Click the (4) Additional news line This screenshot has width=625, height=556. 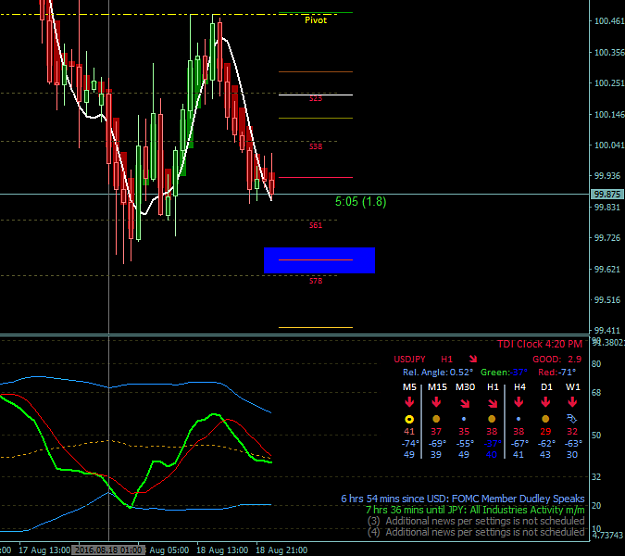click(476, 532)
